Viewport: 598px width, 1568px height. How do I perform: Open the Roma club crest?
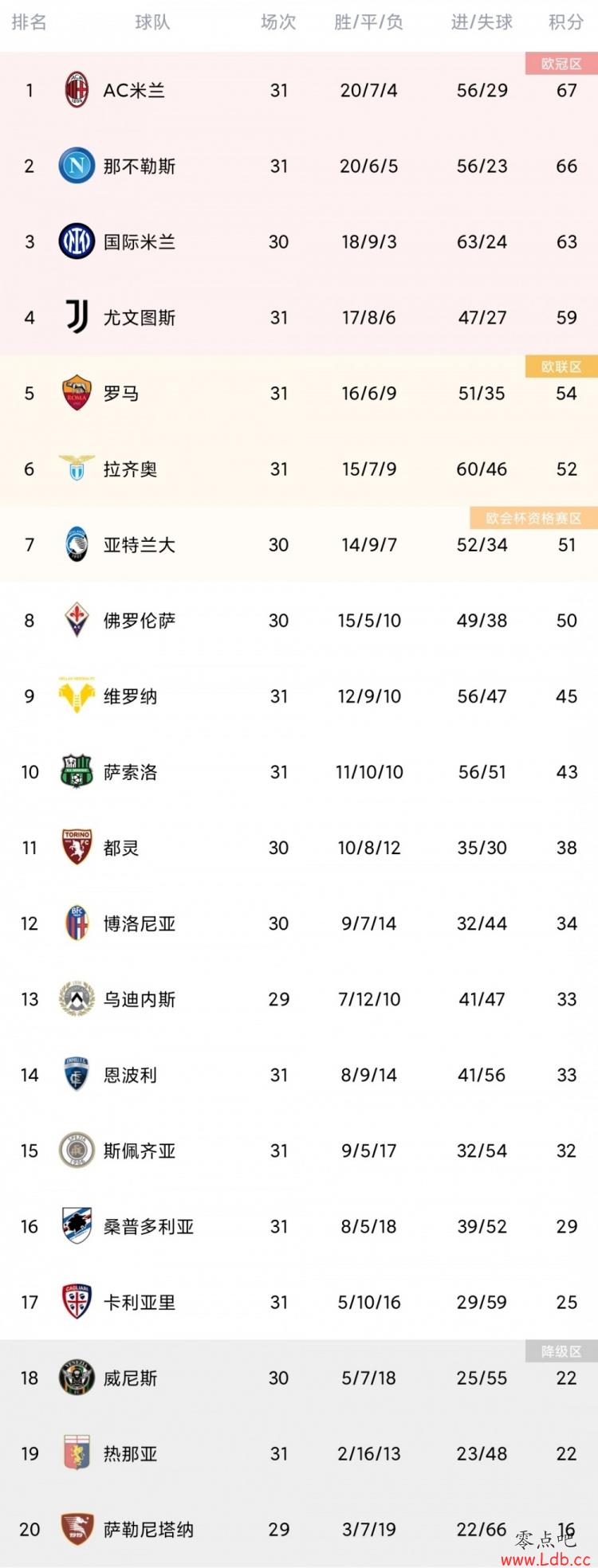77,393
